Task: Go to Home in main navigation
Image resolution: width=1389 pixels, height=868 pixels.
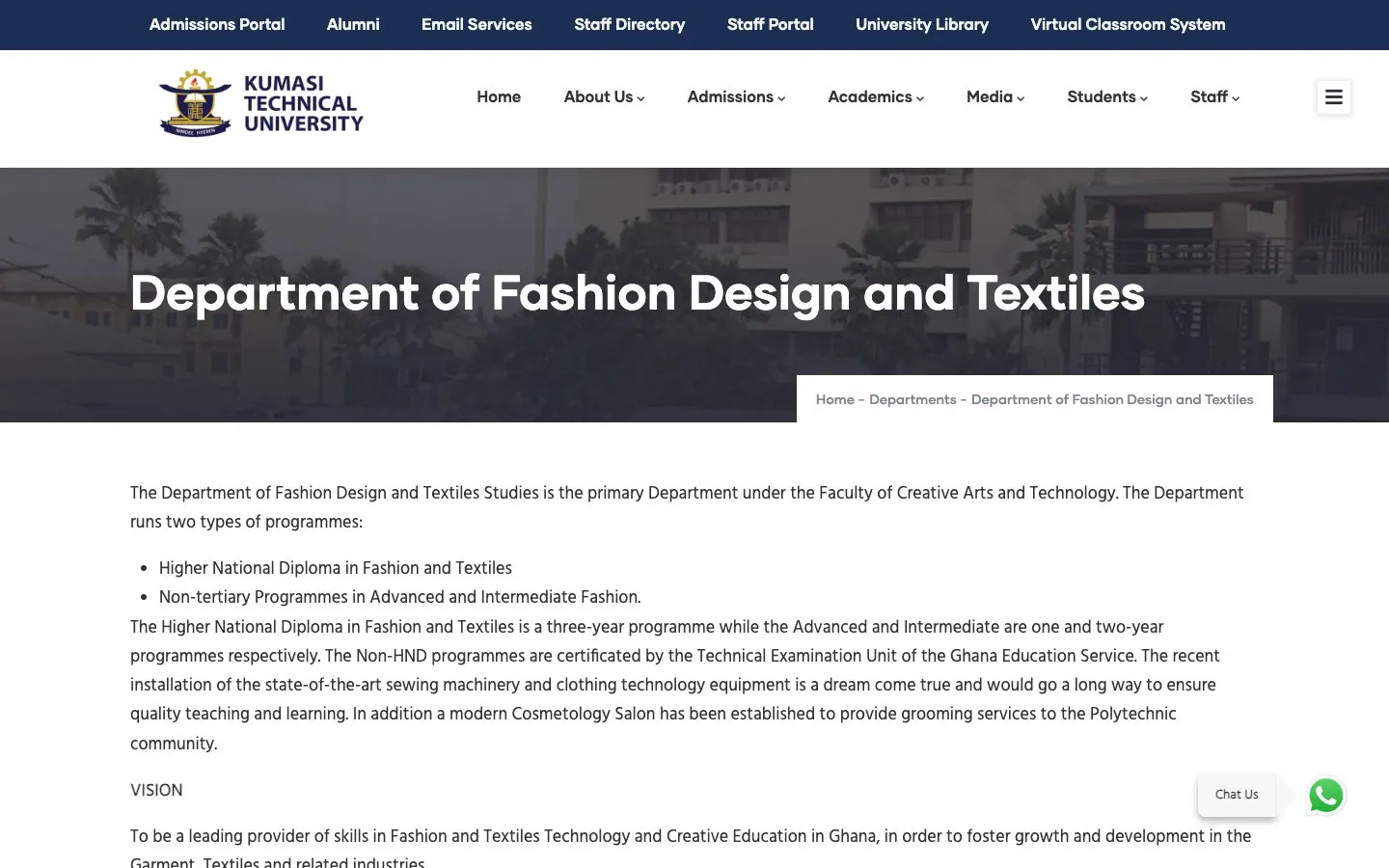Action: click(x=499, y=96)
